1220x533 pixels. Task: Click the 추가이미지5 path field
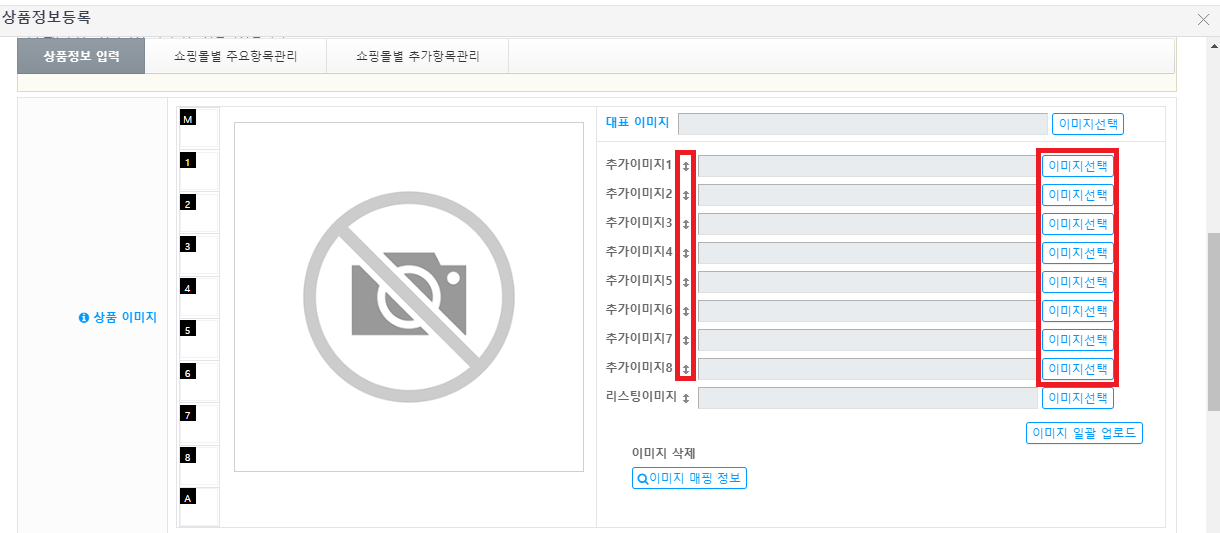tap(867, 282)
